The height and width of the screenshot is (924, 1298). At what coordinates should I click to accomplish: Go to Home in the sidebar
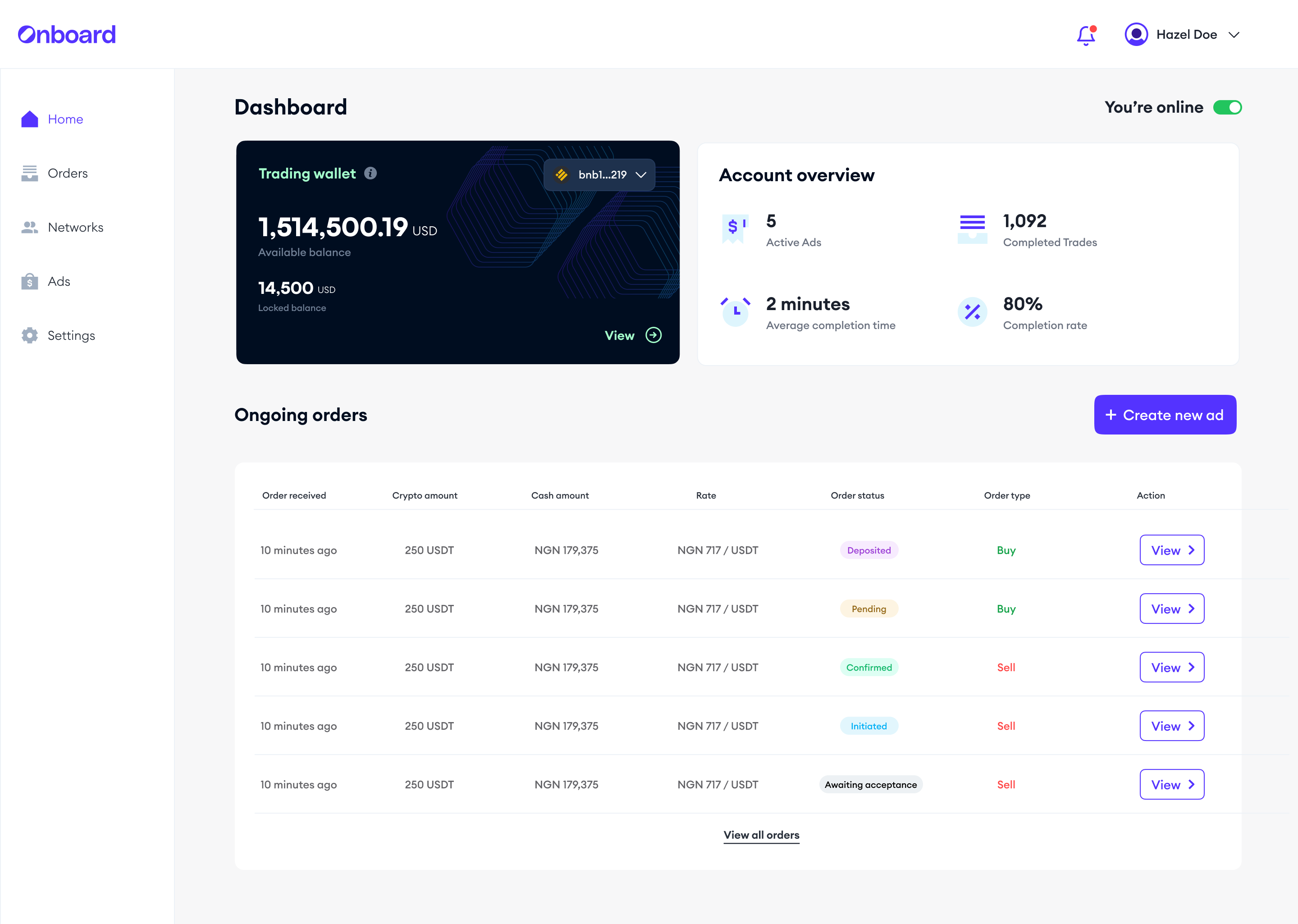(x=52, y=119)
